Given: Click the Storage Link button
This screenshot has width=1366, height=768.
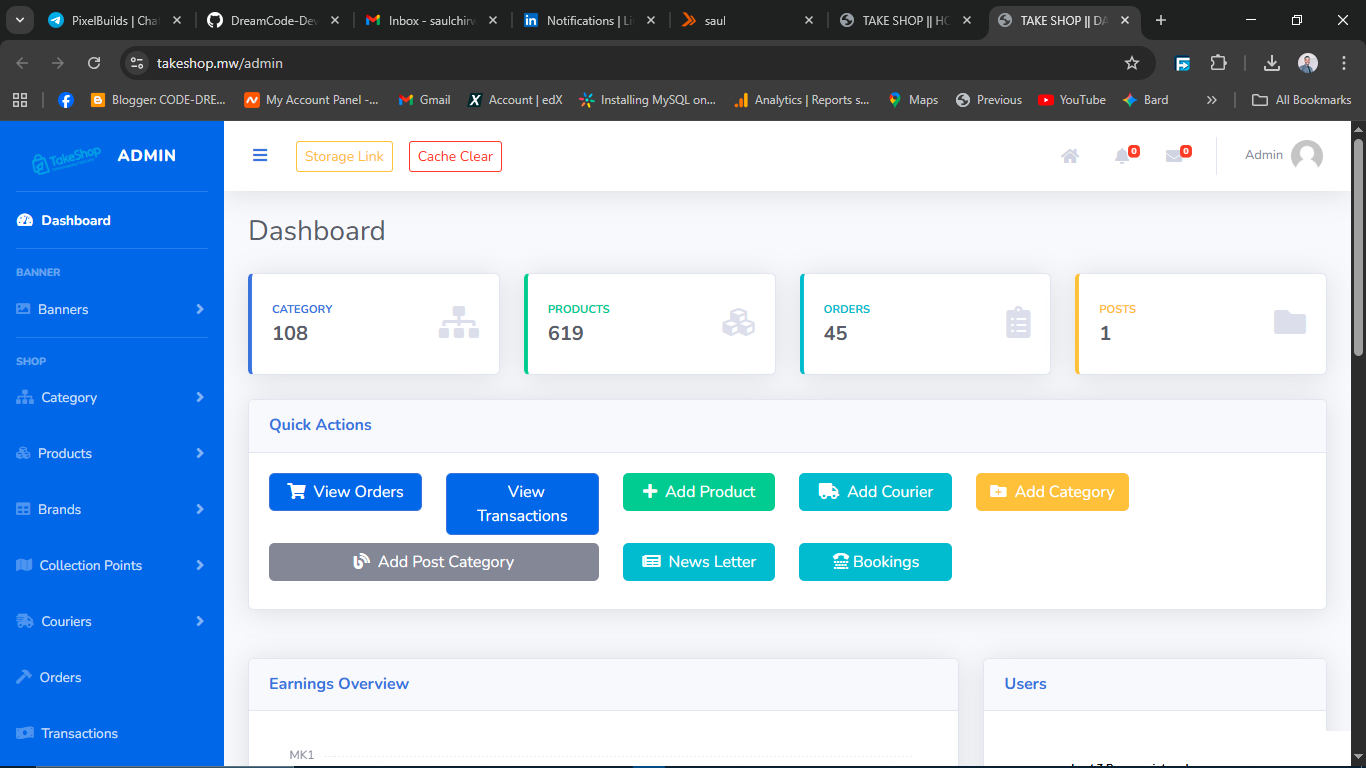Looking at the screenshot, I should [x=344, y=157].
